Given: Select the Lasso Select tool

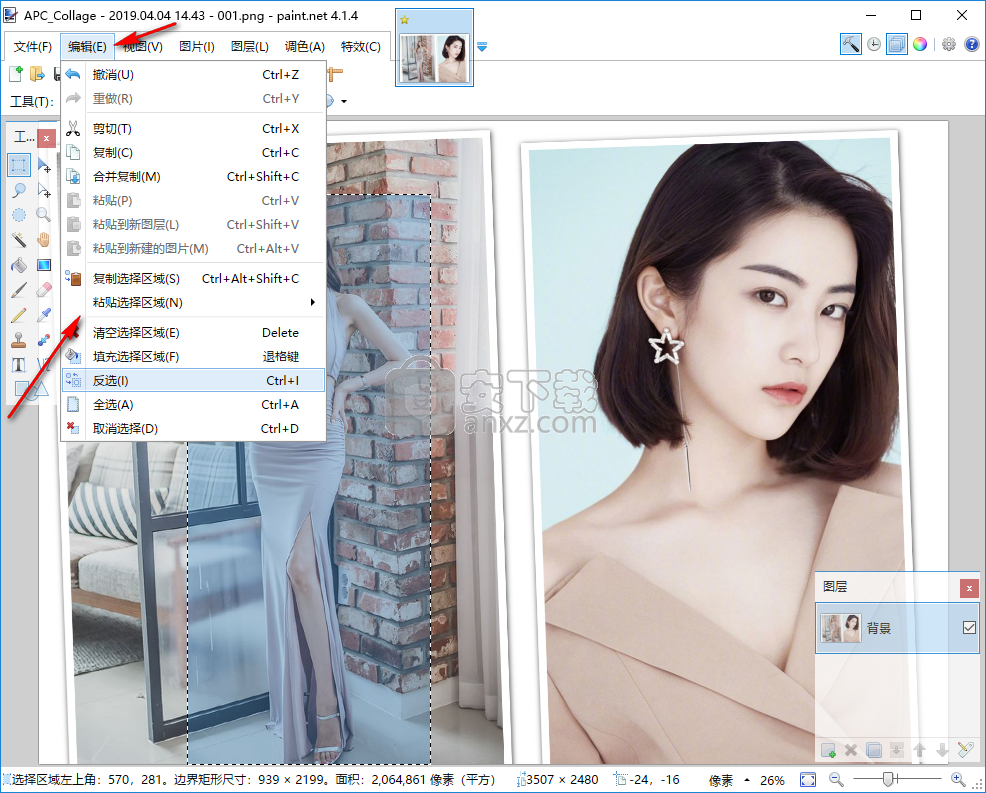Looking at the screenshot, I should 19,190.
